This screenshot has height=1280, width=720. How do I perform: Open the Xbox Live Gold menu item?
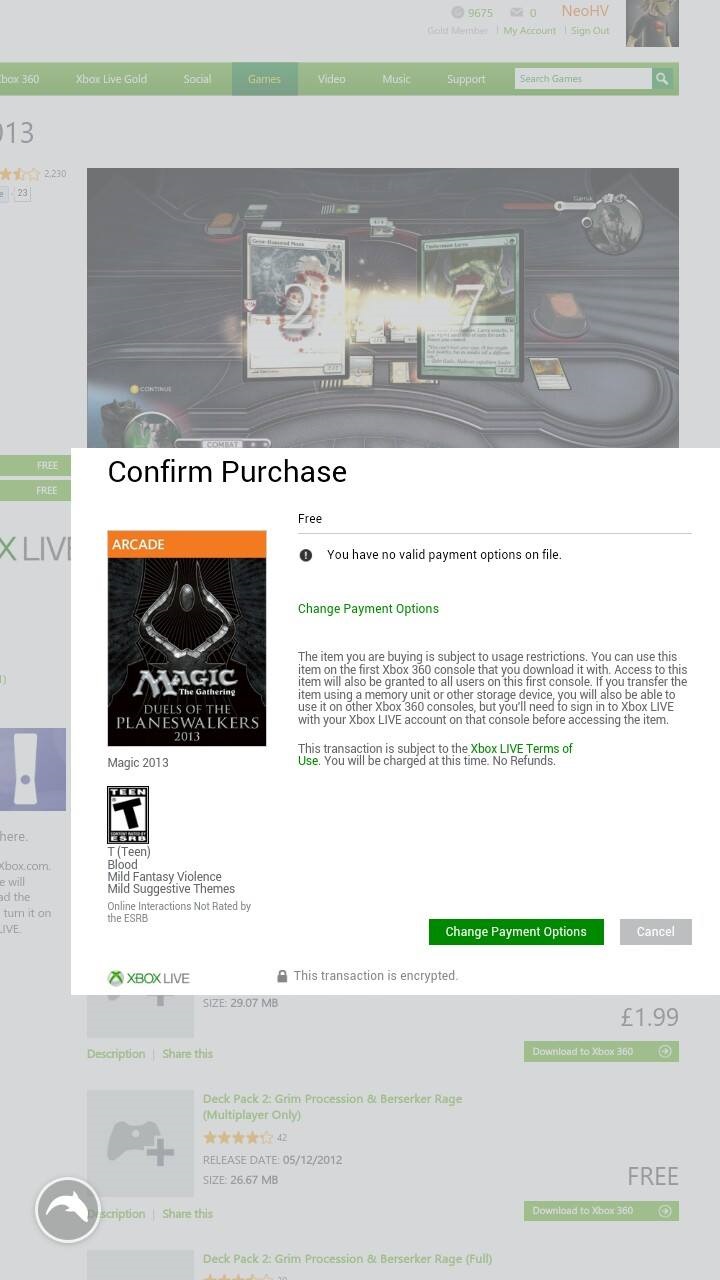pos(111,79)
